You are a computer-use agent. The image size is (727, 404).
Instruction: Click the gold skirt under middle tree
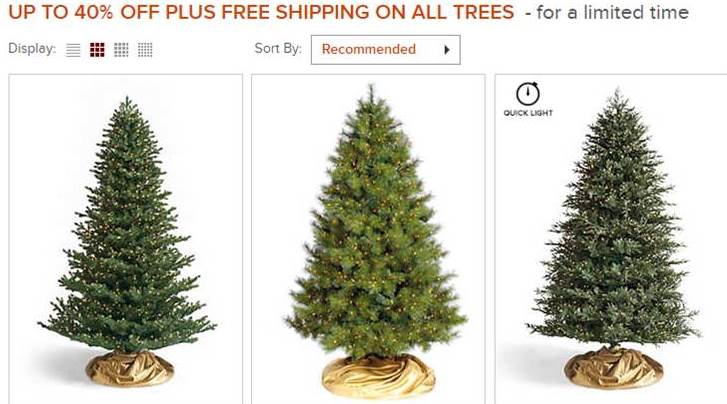pyautogui.click(x=378, y=376)
